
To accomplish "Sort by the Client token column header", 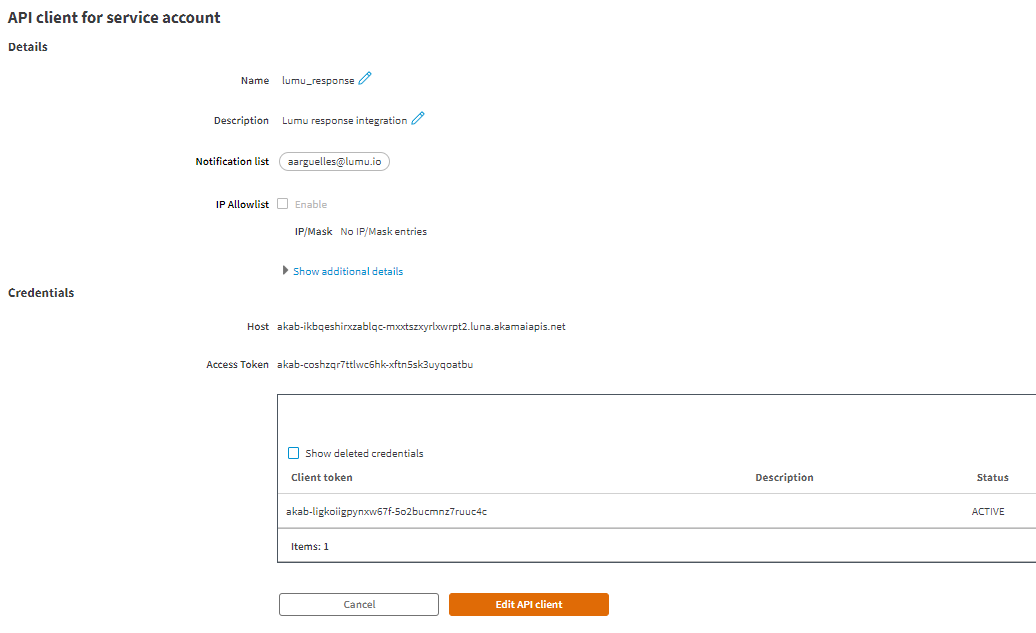I will coord(321,478).
